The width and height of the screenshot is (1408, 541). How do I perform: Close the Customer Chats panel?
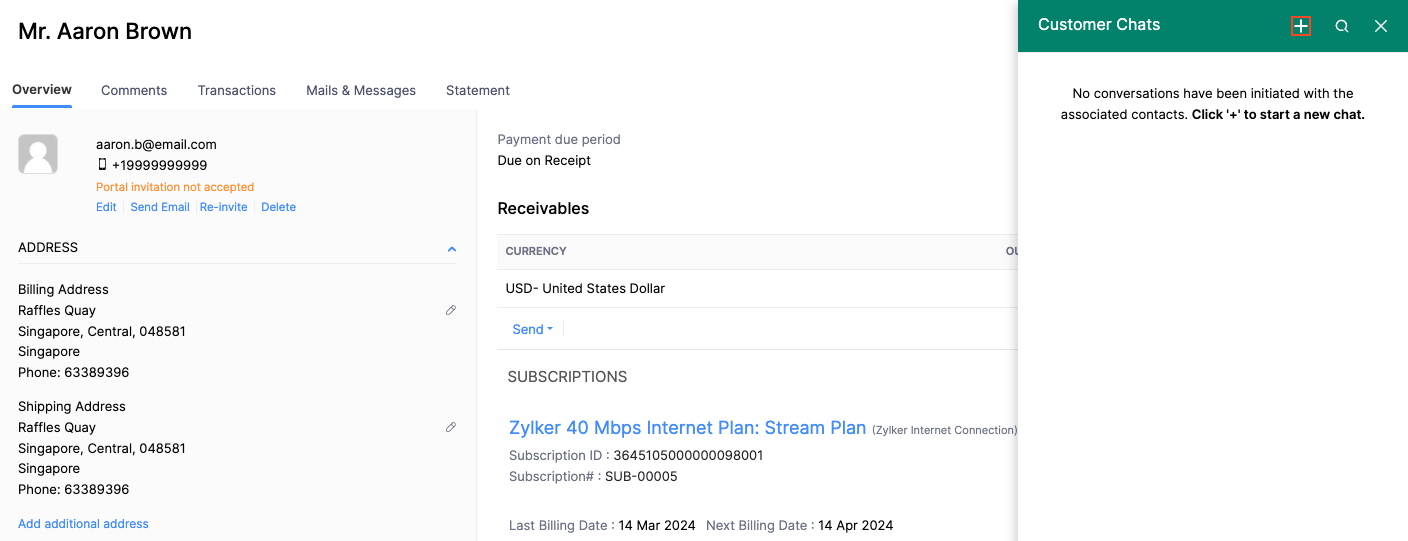1381,26
